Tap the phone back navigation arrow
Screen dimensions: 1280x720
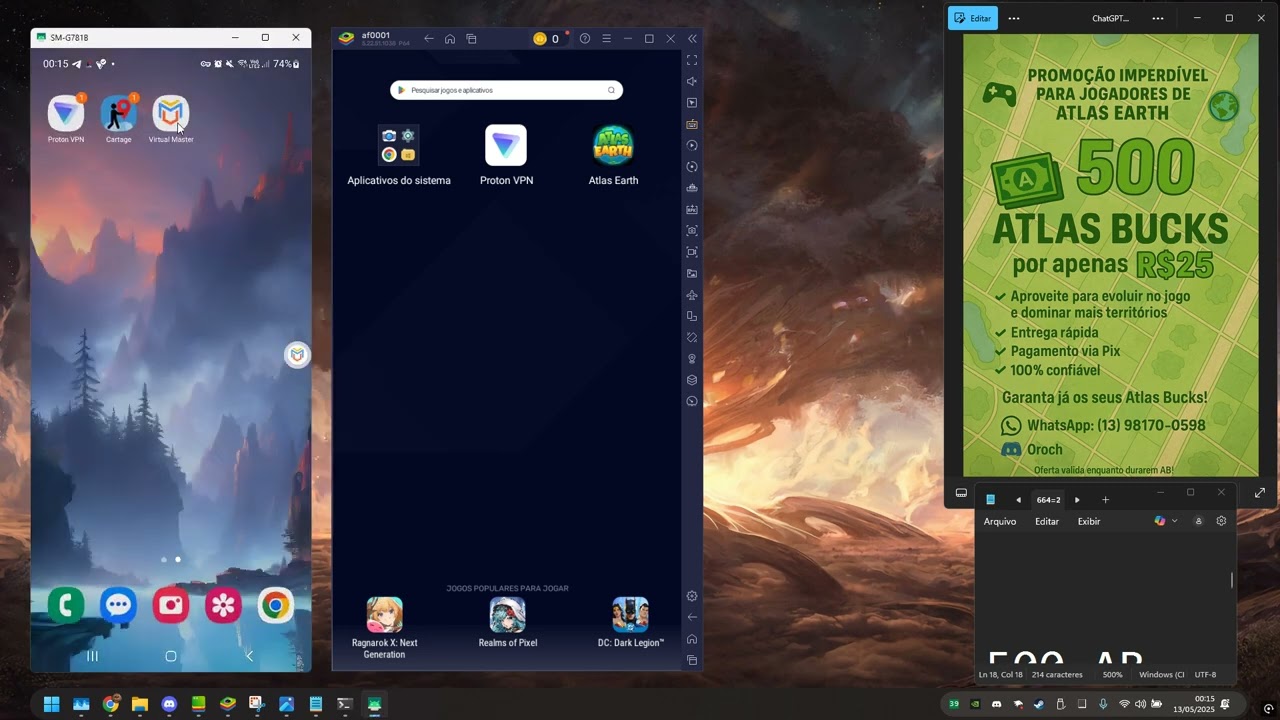[249, 656]
